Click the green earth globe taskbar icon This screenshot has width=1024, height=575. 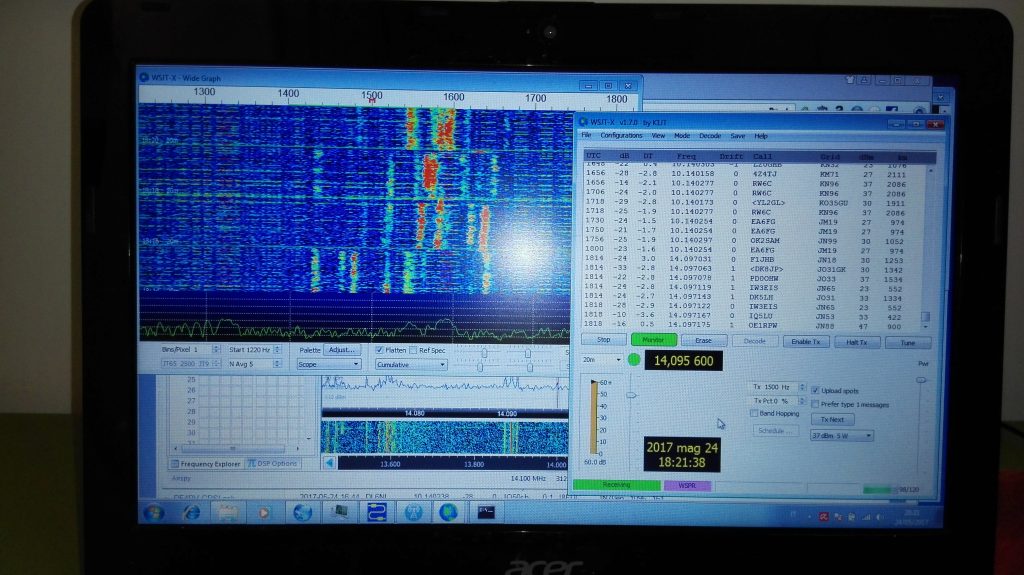pyautogui.click(x=448, y=513)
